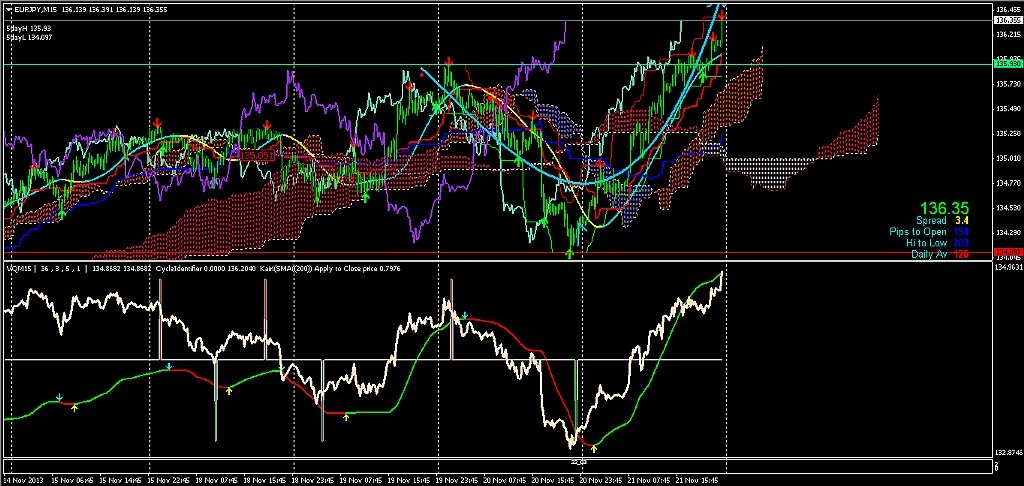Select the red 135.051 price label on chart
Image resolution: width=1024 pixels, height=486 pixels.
pos(255,155)
